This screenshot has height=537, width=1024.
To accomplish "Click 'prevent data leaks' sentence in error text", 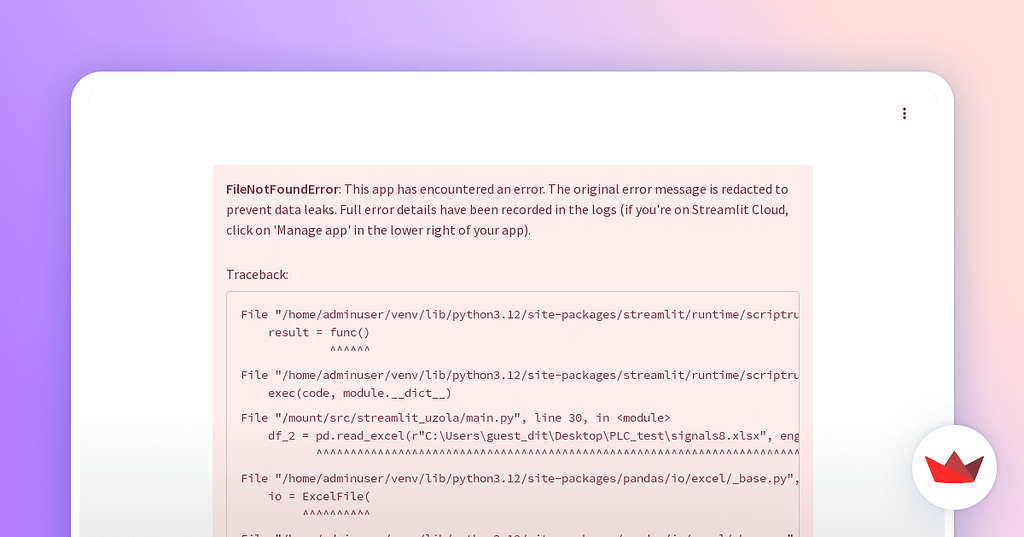I will tap(282, 210).
